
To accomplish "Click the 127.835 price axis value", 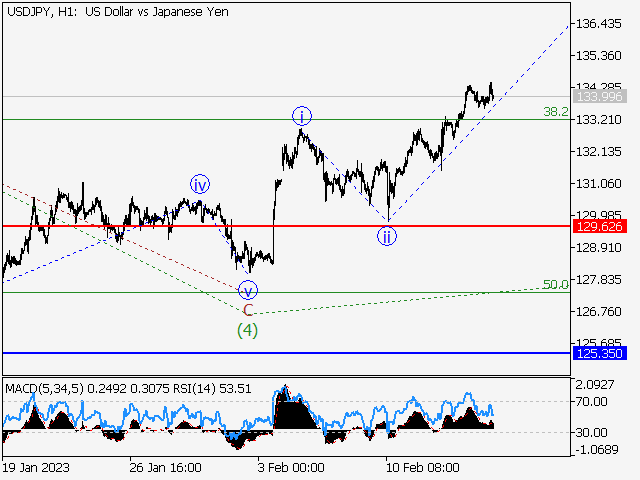I will coord(598,280).
